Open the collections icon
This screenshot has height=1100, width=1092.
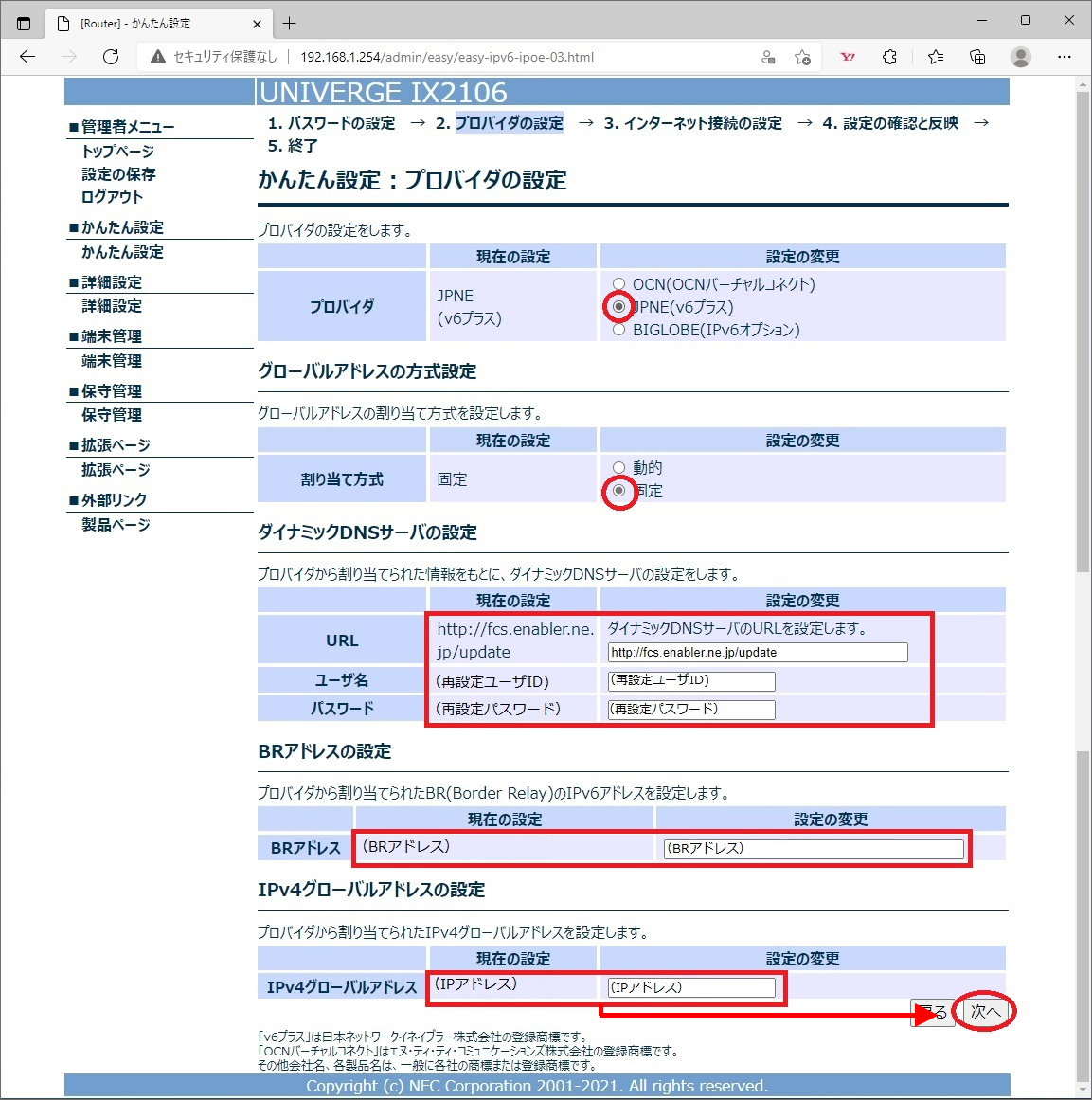click(x=977, y=57)
